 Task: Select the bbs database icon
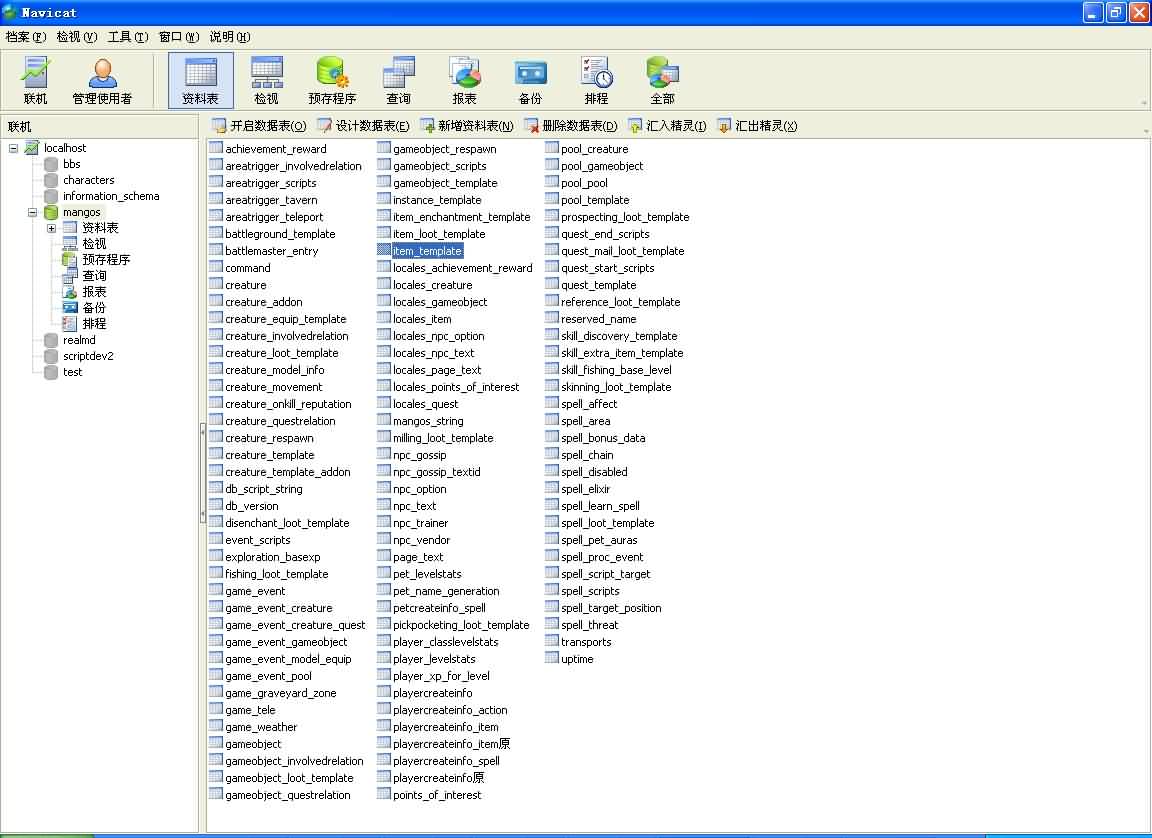51,165
